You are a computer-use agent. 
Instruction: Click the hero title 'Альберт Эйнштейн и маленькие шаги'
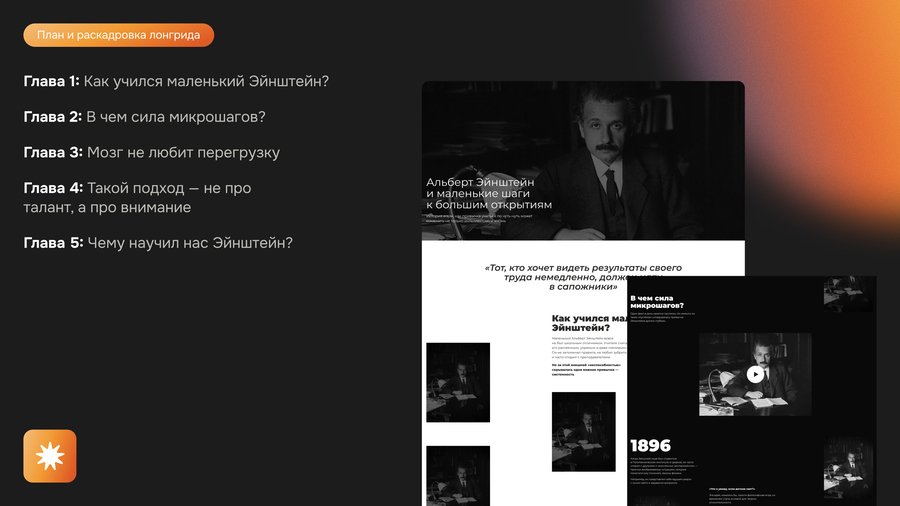pyautogui.click(x=488, y=193)
